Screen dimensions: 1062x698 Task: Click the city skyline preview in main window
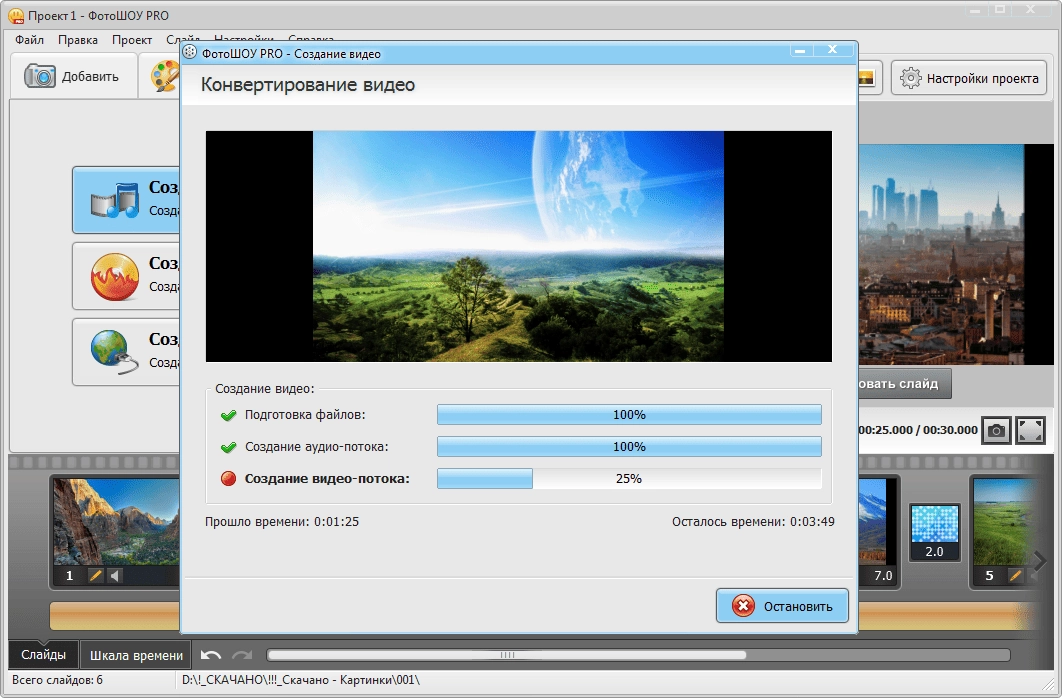click(x=956, y=255)
